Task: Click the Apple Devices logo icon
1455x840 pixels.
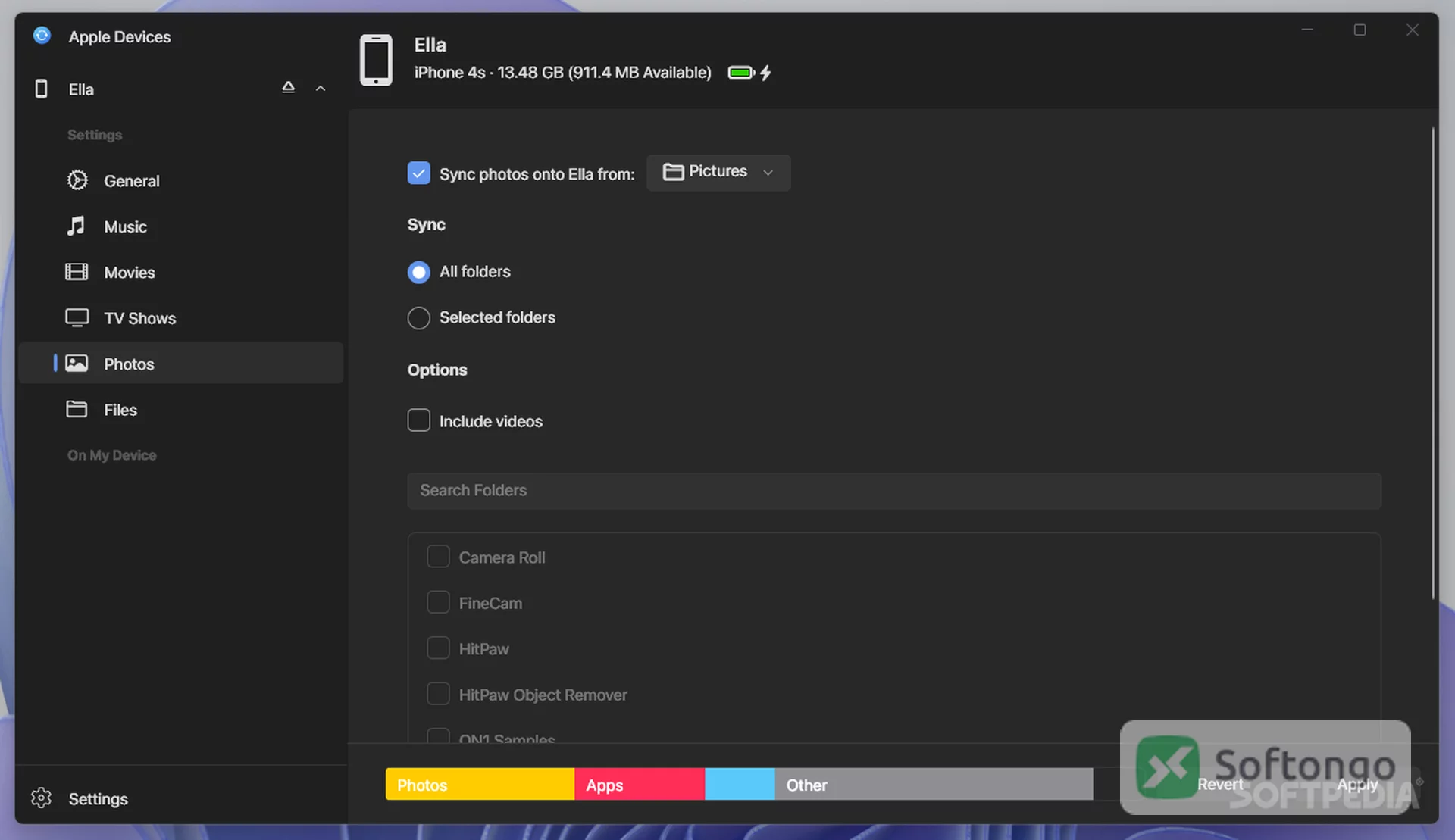Action: pos(42,36)
